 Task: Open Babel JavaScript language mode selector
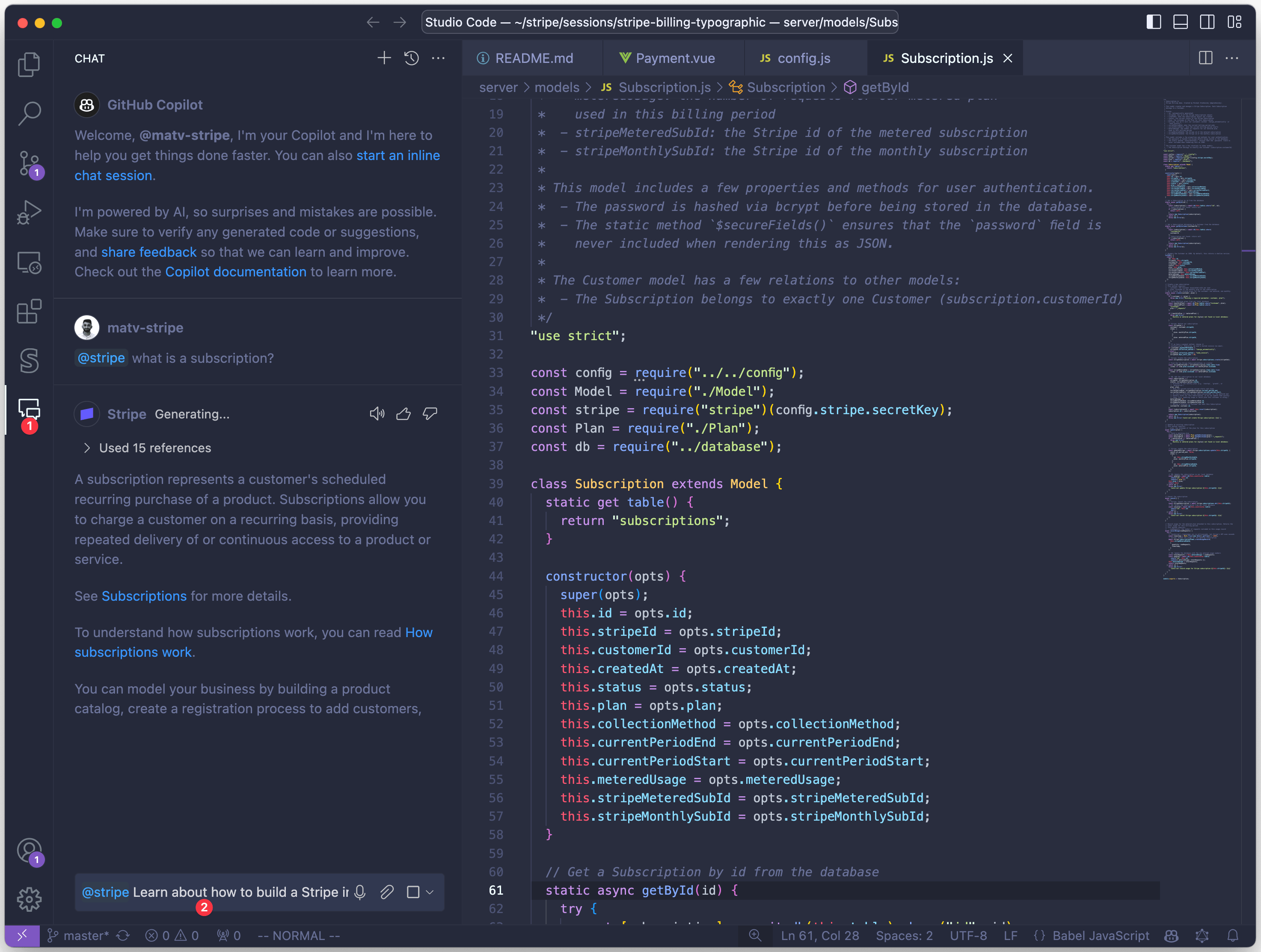(x=1100, y=935)
